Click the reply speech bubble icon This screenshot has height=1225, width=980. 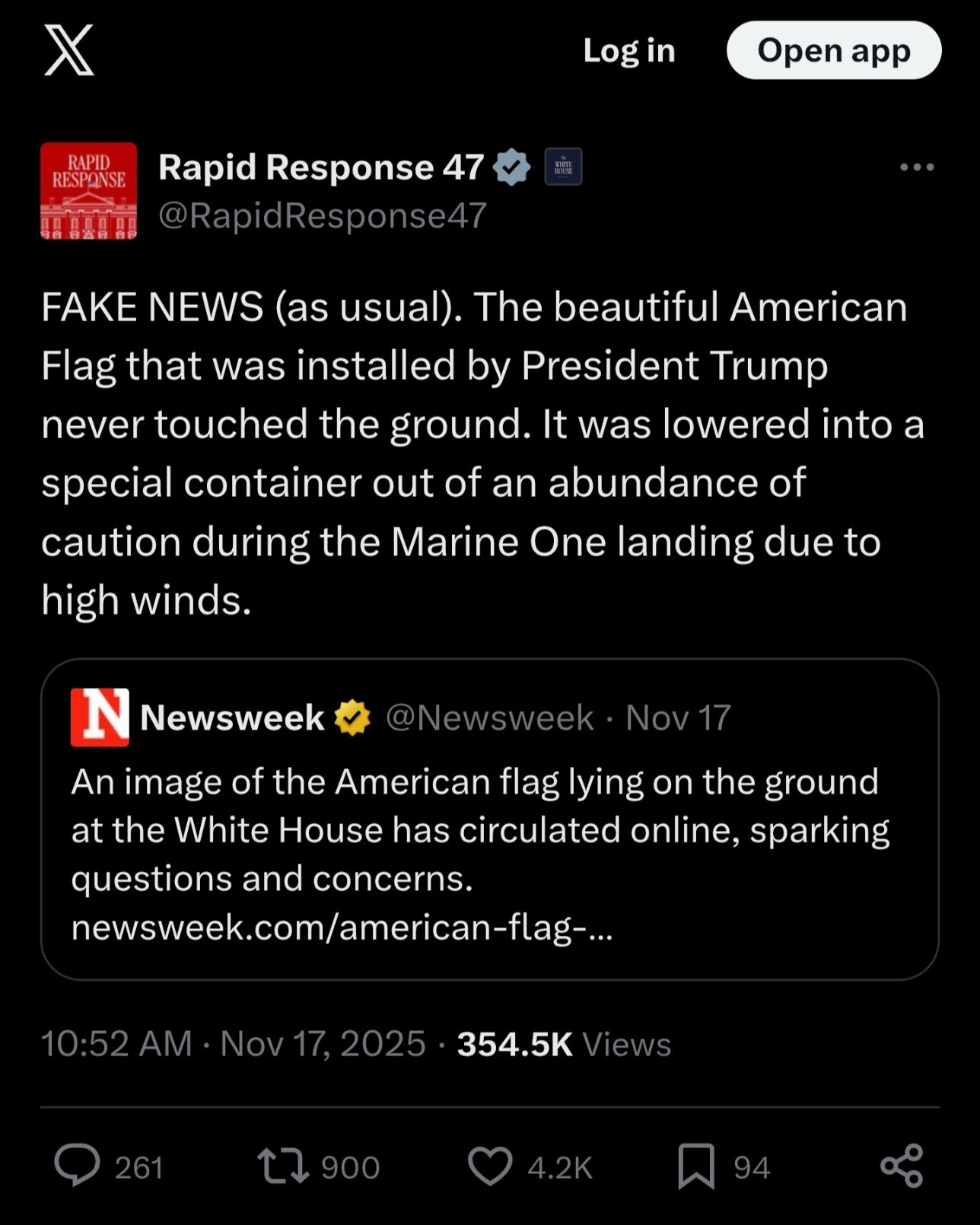[77, 1166]
